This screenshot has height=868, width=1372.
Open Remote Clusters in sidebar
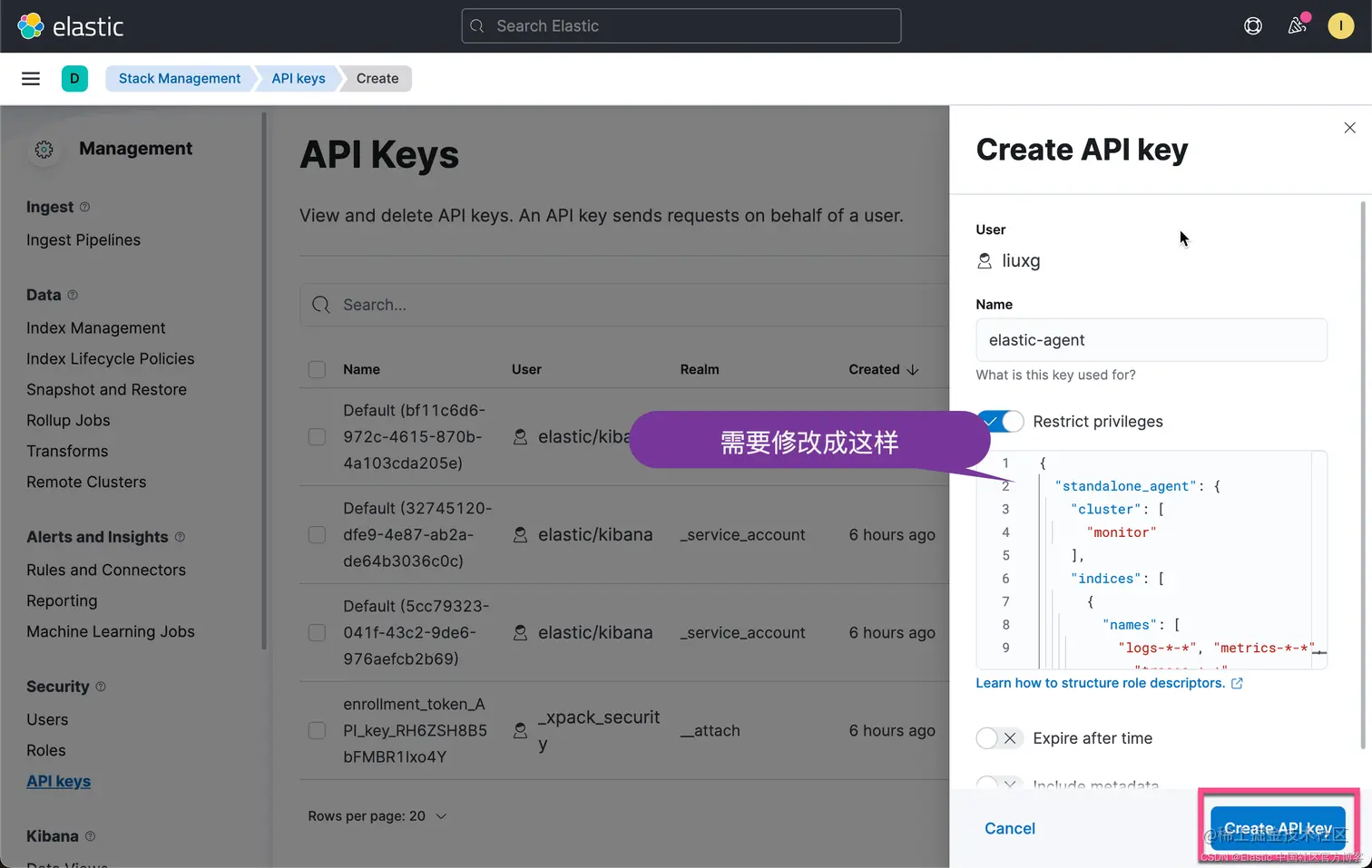tap(86, 483)
